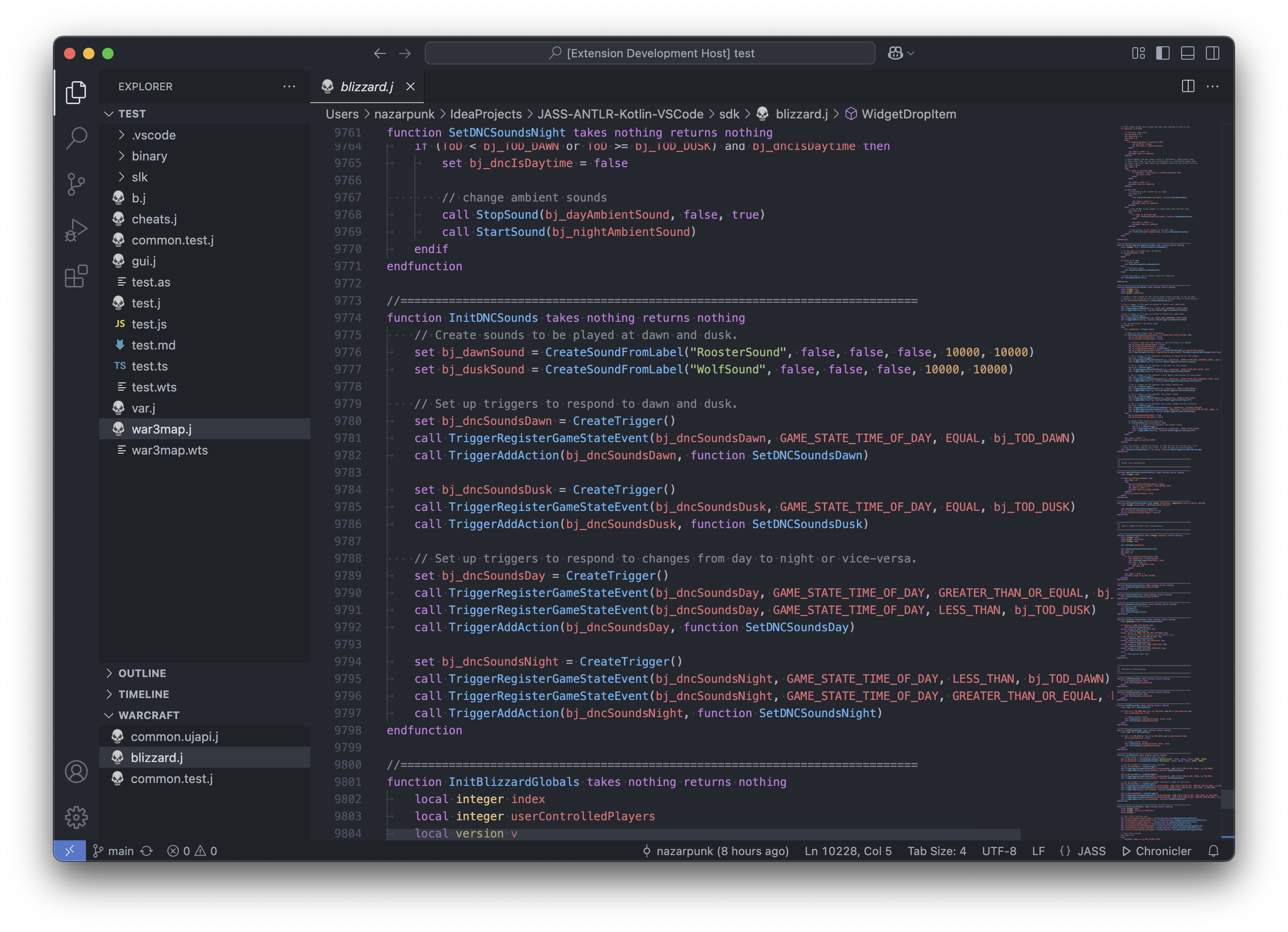The width and height of the screenshot is (1288, 932).
Task: Open the Extensions view
Action: point(76,276)
